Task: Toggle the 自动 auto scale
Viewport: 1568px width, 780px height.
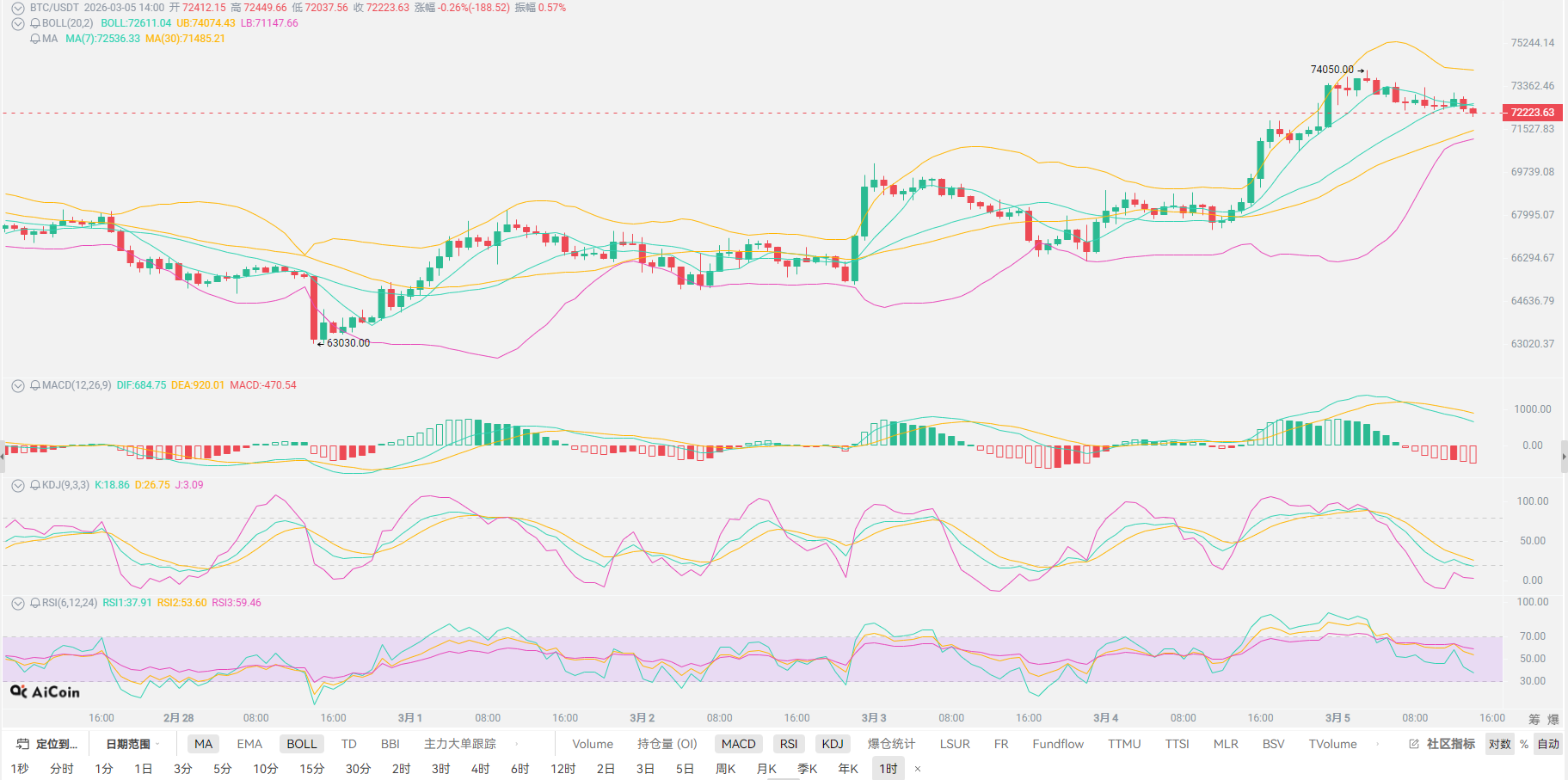Action: (x=1548, y=744)
